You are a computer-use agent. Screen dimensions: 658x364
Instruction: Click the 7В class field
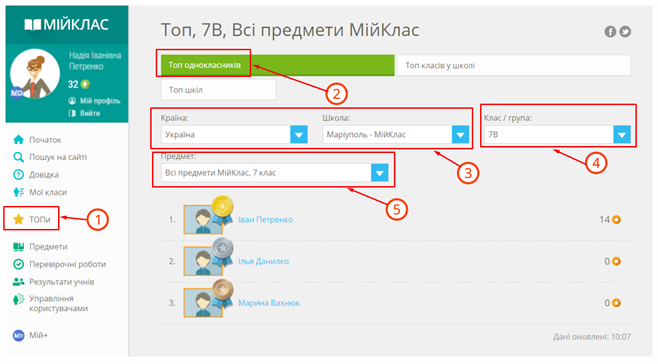click(x=549, y=135)
